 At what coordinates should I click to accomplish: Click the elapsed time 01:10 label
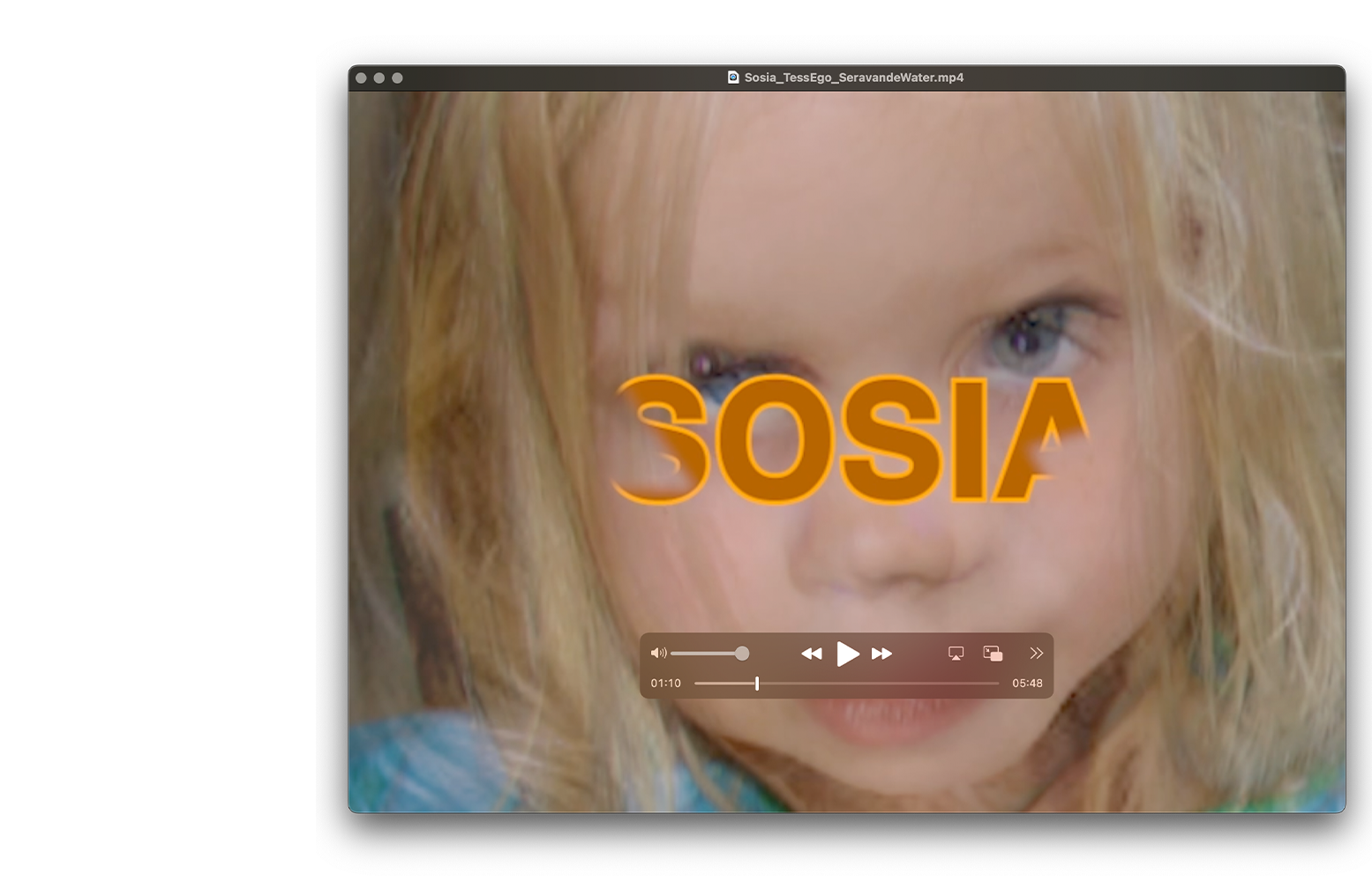coord(666,684)
